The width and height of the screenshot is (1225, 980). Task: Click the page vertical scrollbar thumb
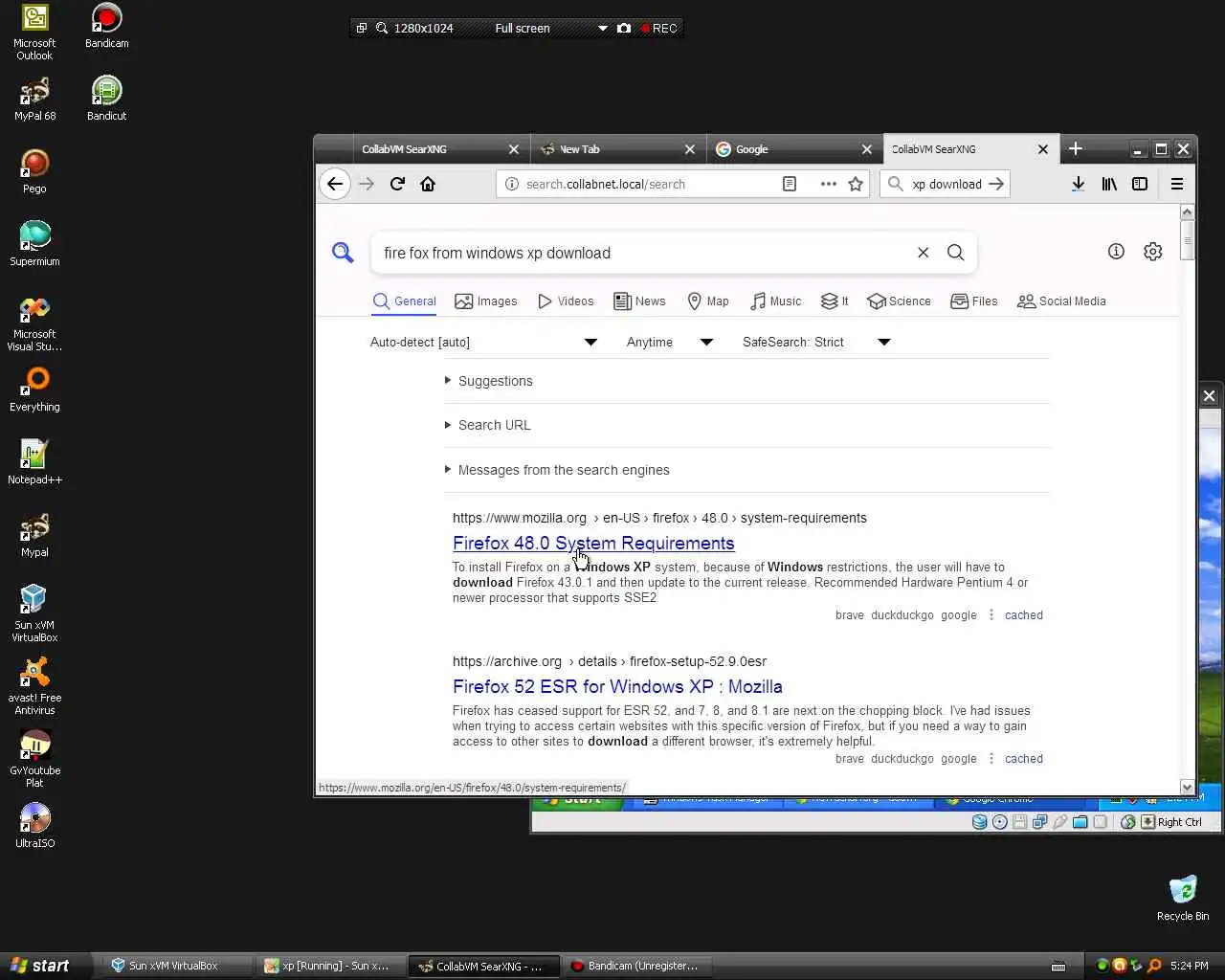tap(1187, 239)
